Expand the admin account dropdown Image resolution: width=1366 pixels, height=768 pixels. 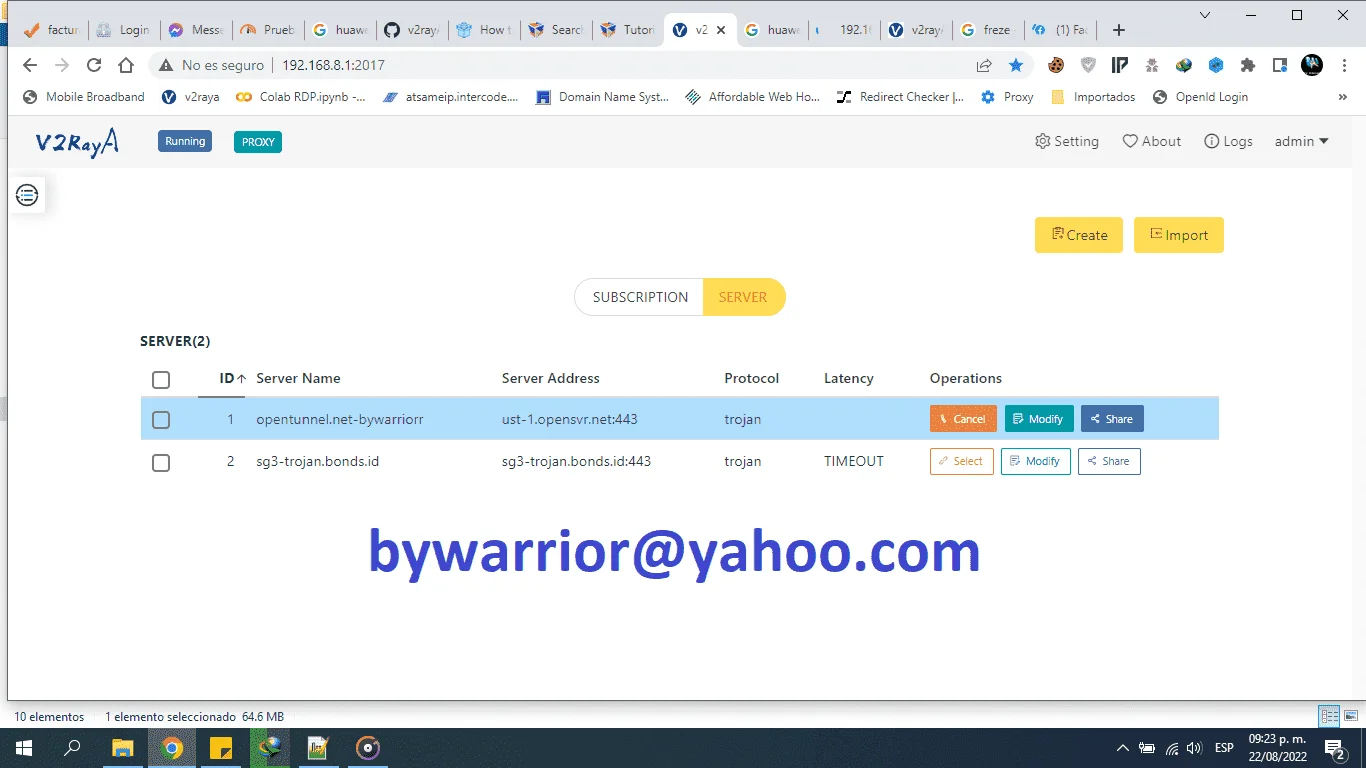[x=1301, y=141]
